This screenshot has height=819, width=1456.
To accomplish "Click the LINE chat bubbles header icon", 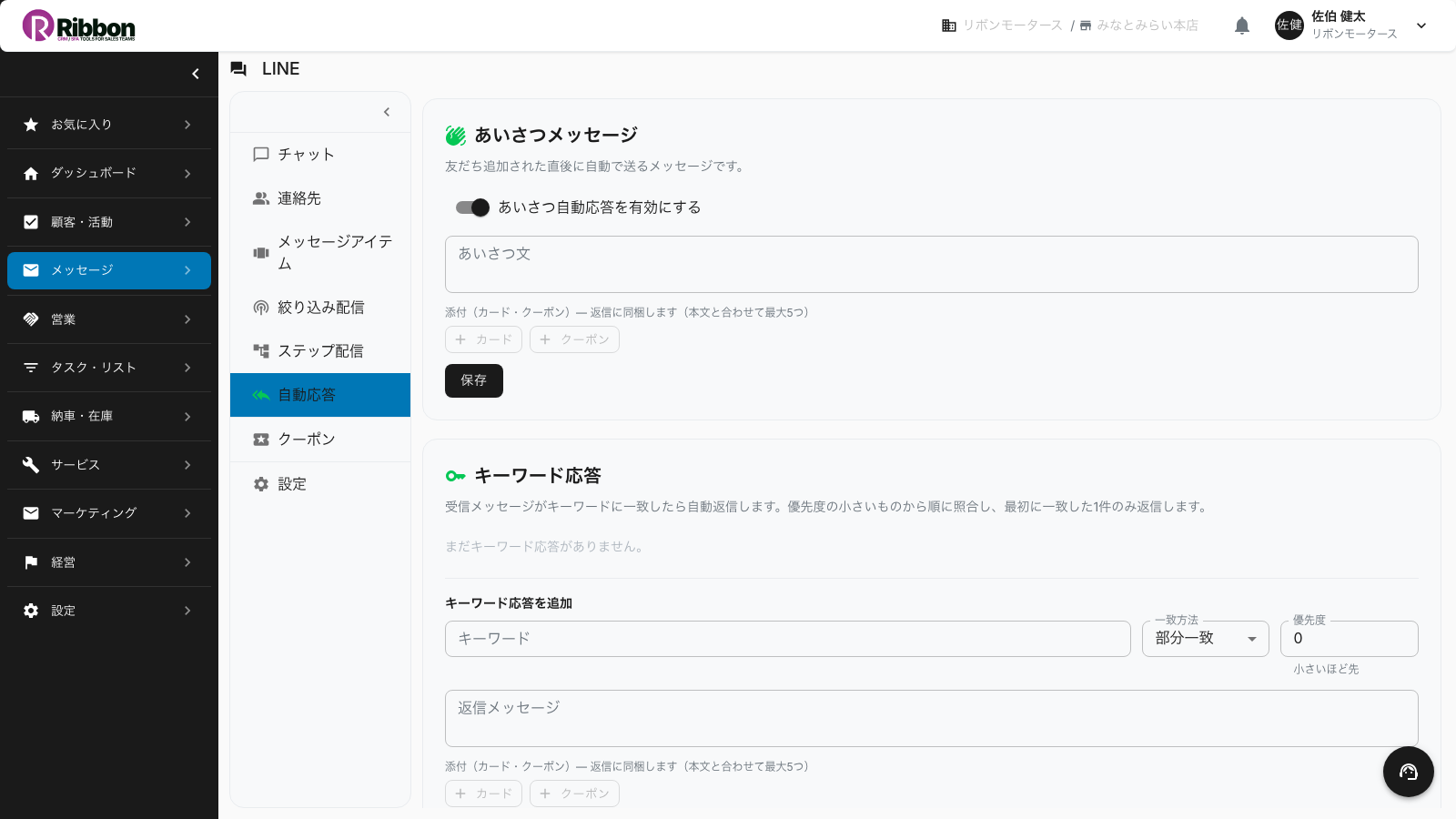I will click(238, 69).
